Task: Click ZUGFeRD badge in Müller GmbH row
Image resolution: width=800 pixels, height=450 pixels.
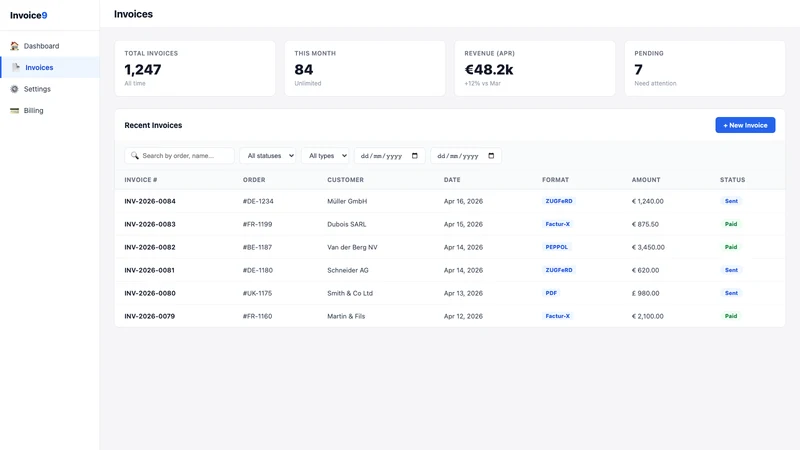Action: coord(559,201)
